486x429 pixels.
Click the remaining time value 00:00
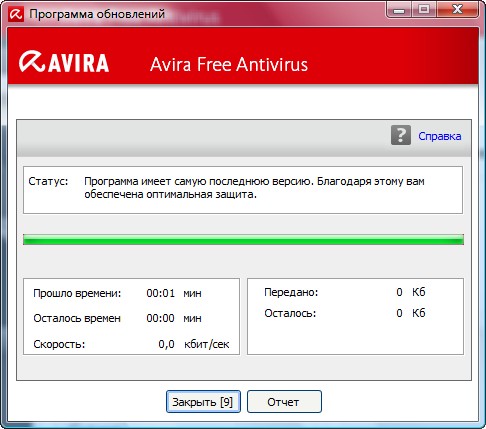point(160,318)
